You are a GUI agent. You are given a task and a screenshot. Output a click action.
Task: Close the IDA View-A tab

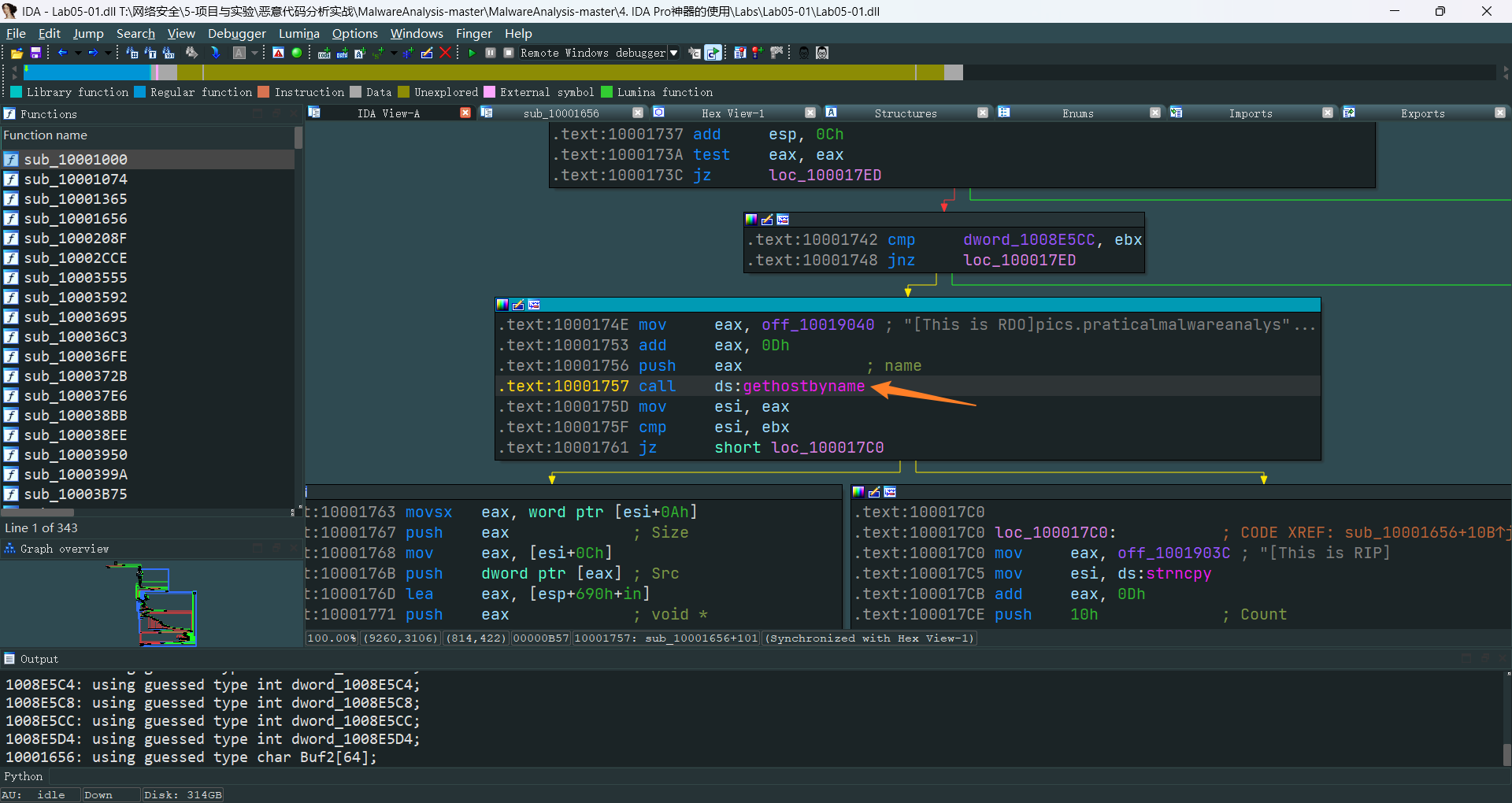(465, 113)
